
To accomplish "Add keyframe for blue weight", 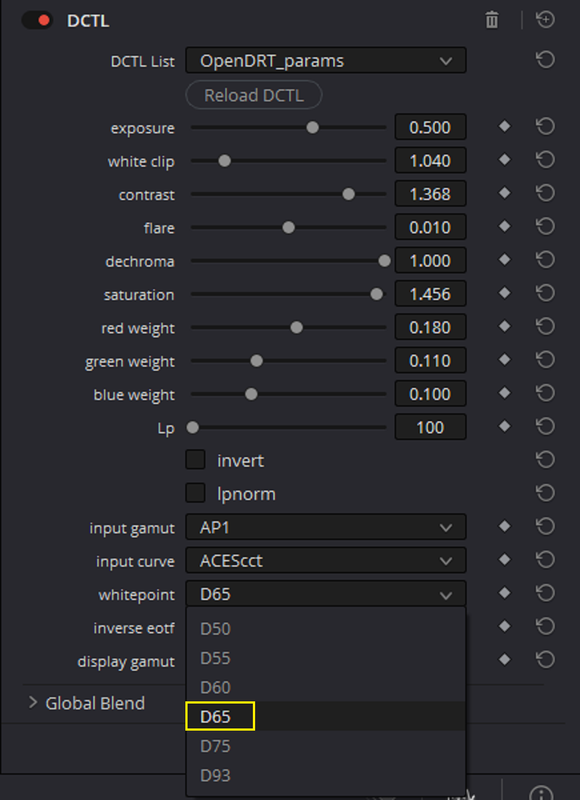I will pyautogui.click(x=505, y=393).
